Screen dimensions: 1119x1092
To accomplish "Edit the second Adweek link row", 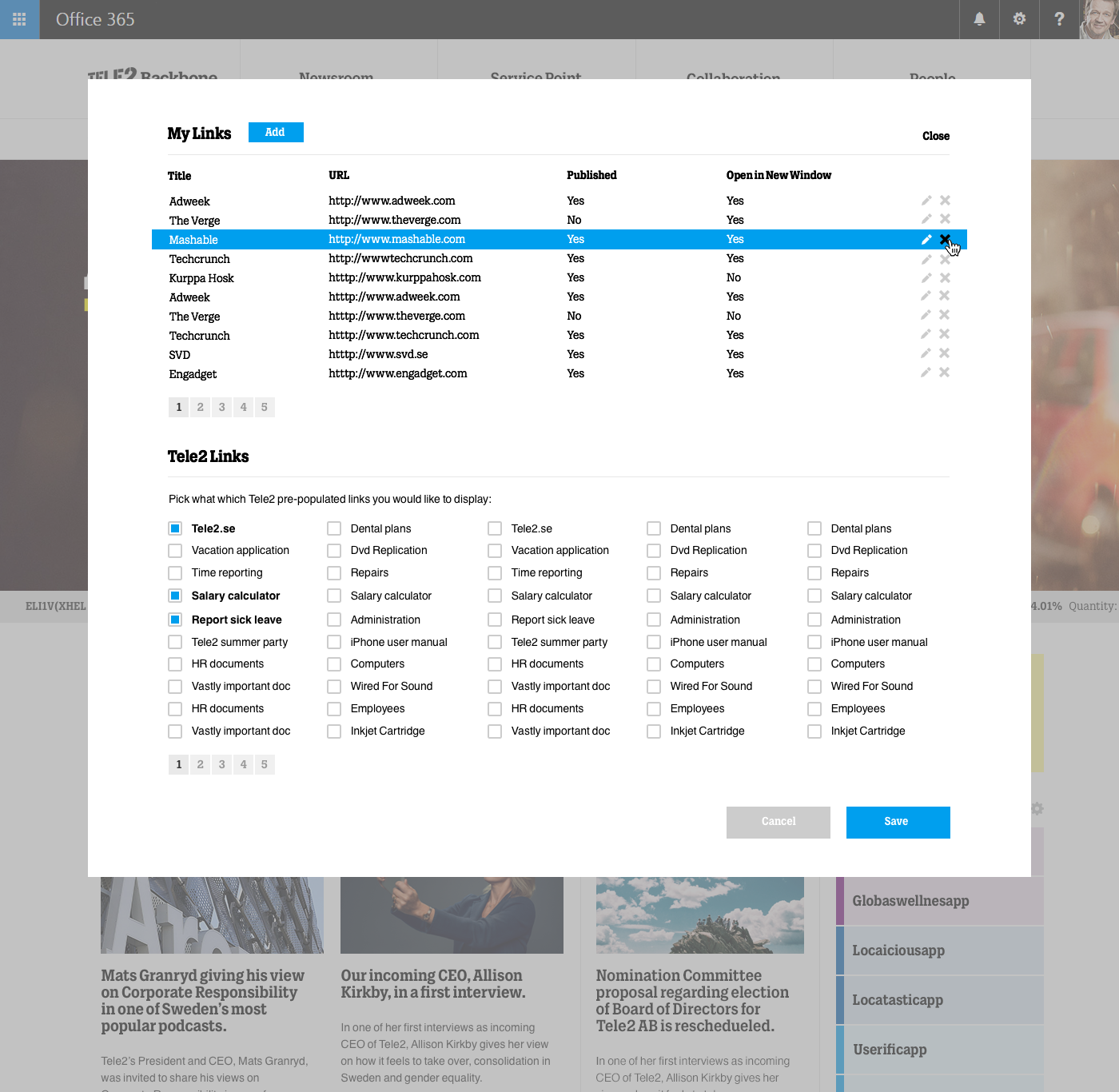I will click(926, 296).
